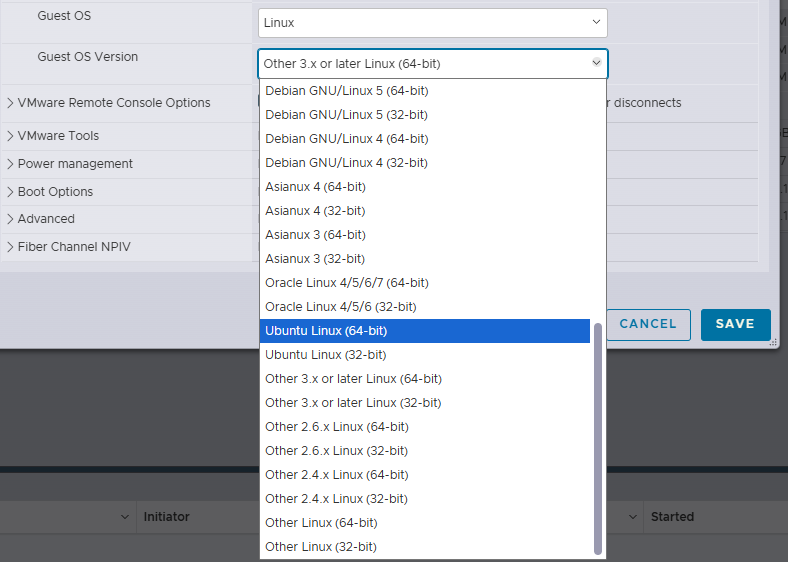The image size is (788, 562).
Task: Expand the Boot Options section
Action: click(x=10, y=192)
